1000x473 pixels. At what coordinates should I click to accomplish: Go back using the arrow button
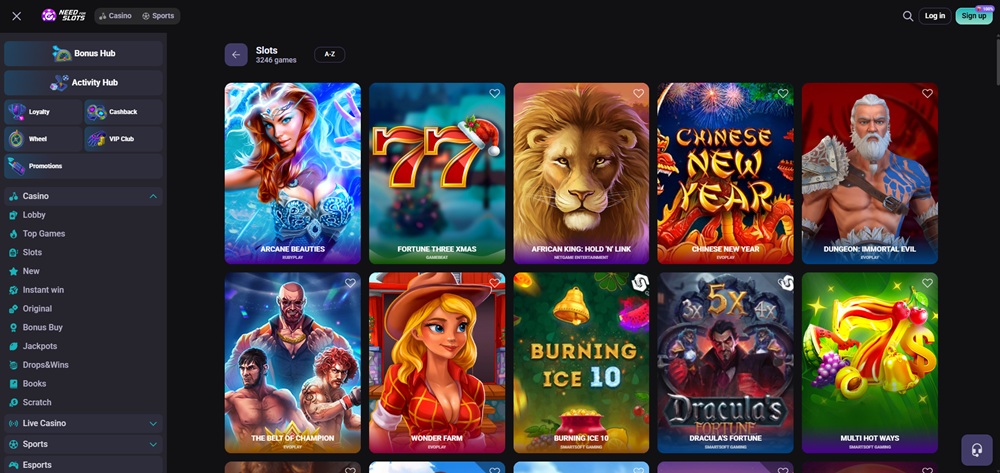[236, 55]
